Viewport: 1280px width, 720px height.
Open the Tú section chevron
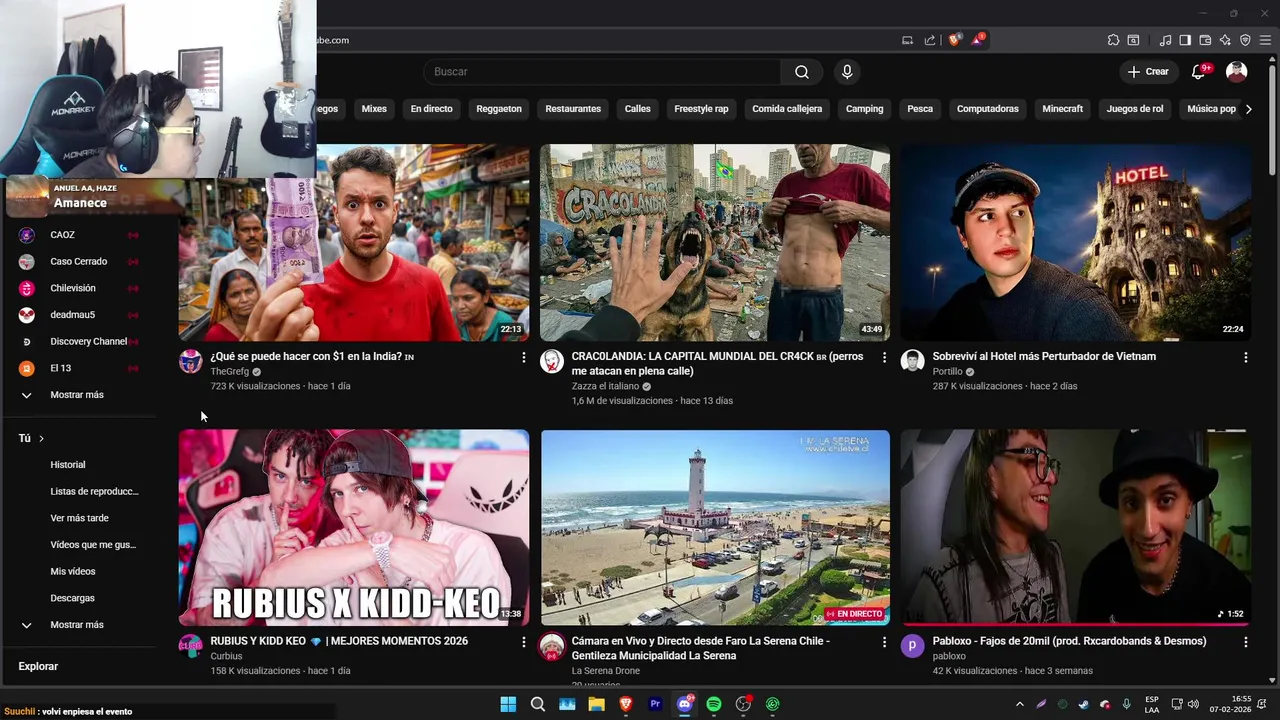point(41,438)
